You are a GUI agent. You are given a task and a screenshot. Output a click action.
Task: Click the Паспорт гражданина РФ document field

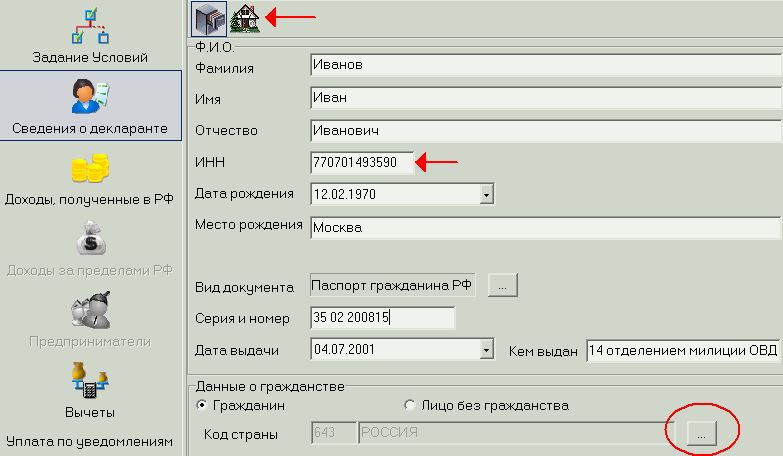pos(392,285)
